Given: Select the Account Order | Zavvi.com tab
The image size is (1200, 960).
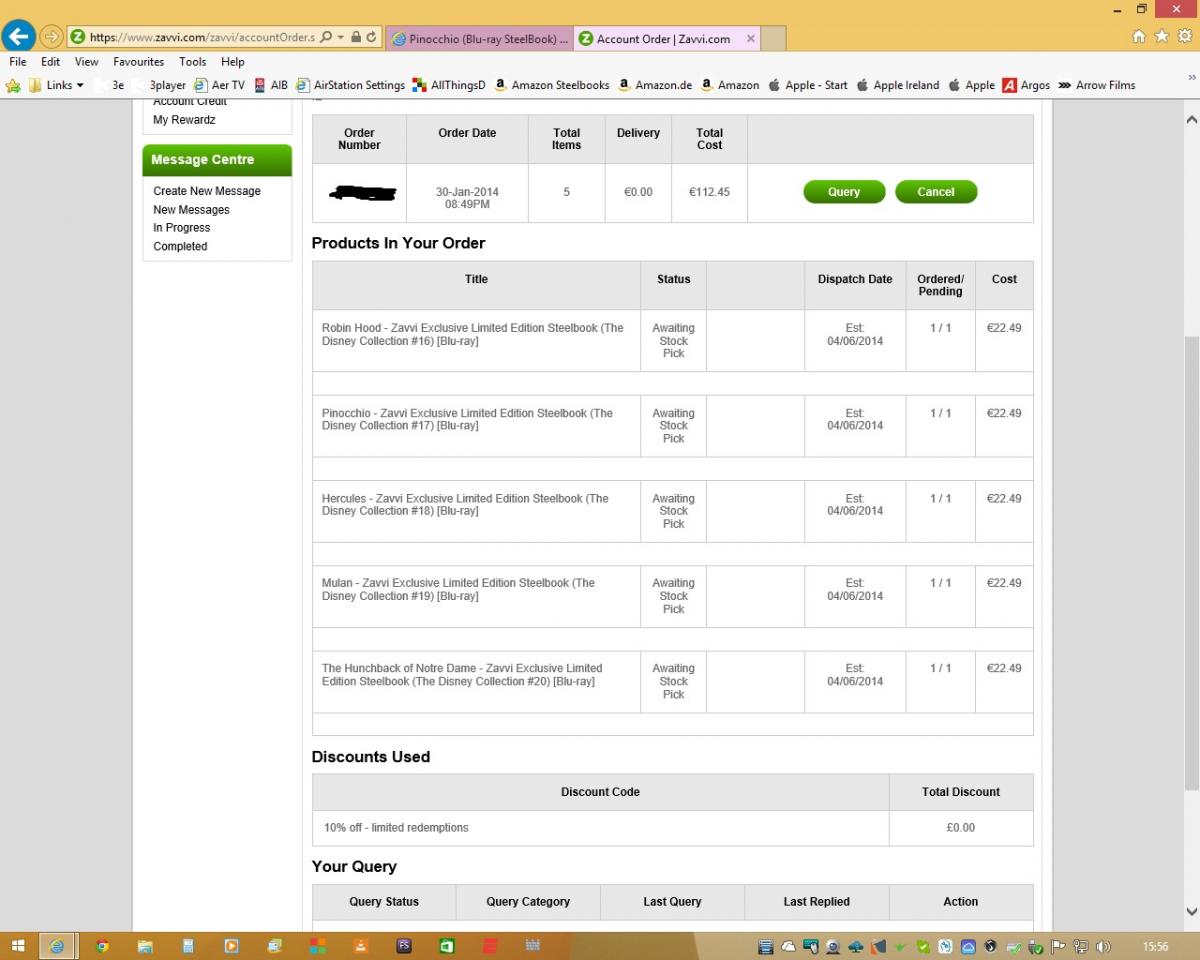Looking at the screenshot, I should pyautogui.click(x=663, y=39).
